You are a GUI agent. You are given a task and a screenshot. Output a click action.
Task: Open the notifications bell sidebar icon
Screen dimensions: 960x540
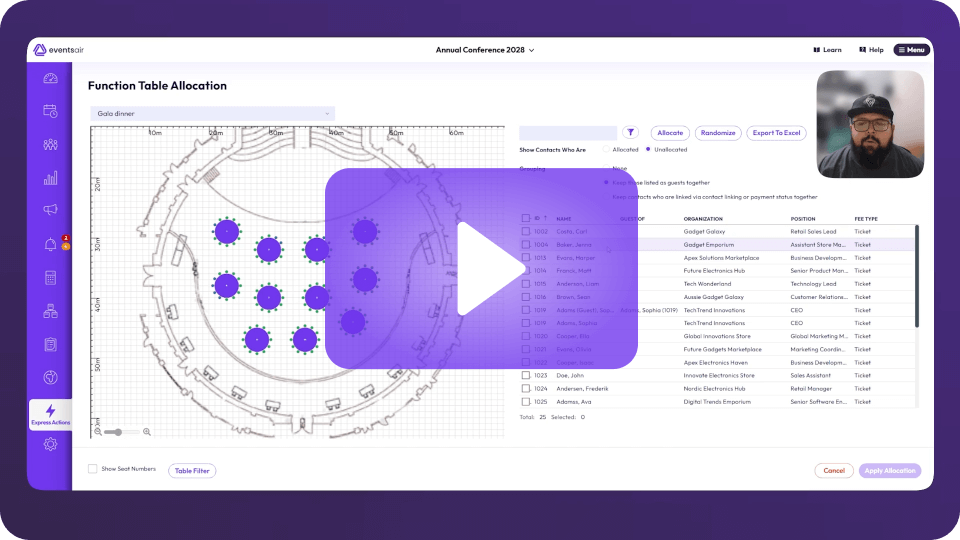pyautogui.click(x=50, y=244)
